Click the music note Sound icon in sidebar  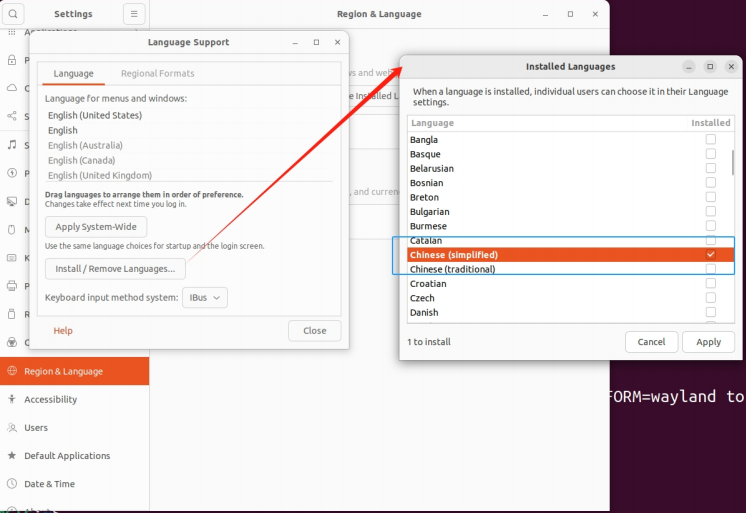12,145
